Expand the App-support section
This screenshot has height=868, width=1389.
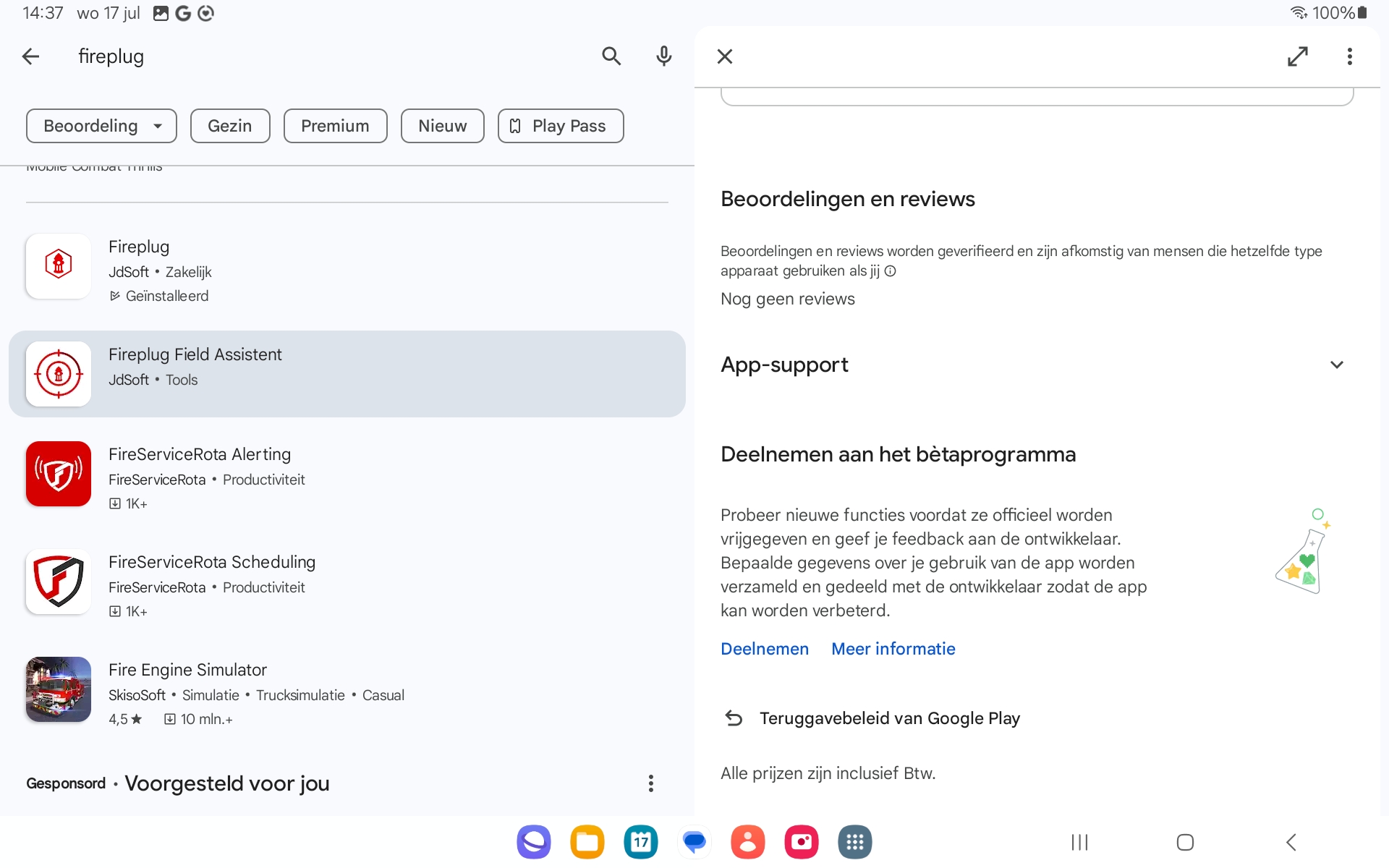(1336, 365)
